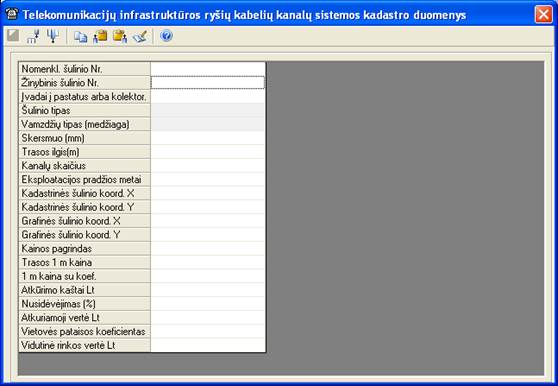Viewport: 558px width, 386px height.
Task: Open Vamzdžių tipas (medžiaga) value cell
Action: [x=207, y=124]
